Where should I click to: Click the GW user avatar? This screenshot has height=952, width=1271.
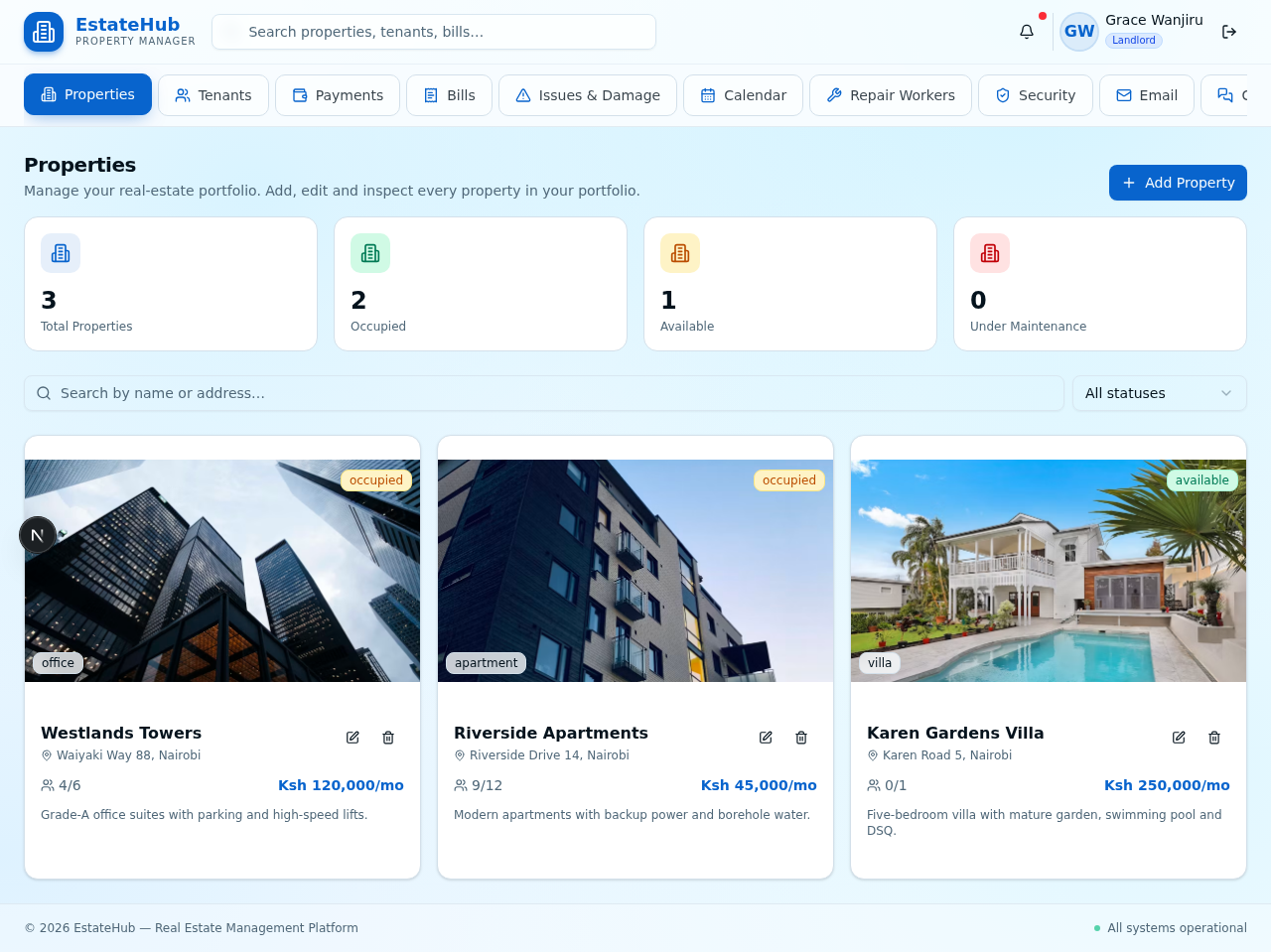[1079, 32]
